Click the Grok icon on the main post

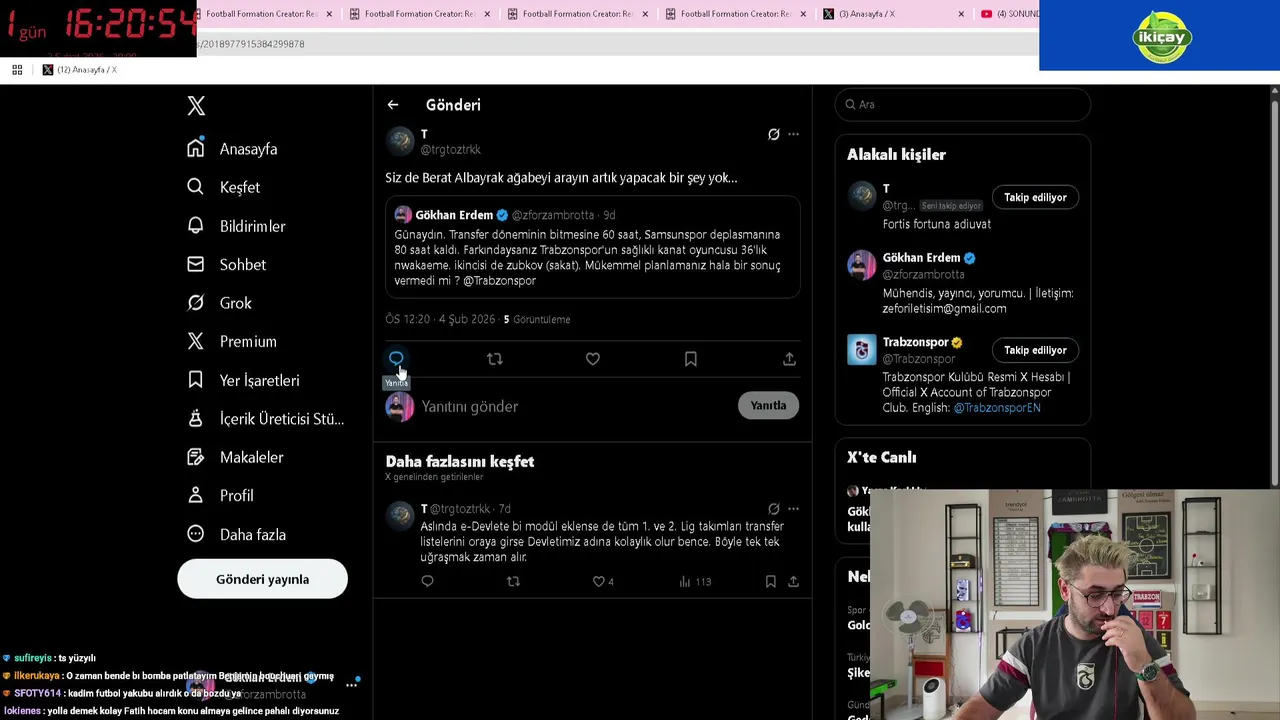(x=773, y=134)
